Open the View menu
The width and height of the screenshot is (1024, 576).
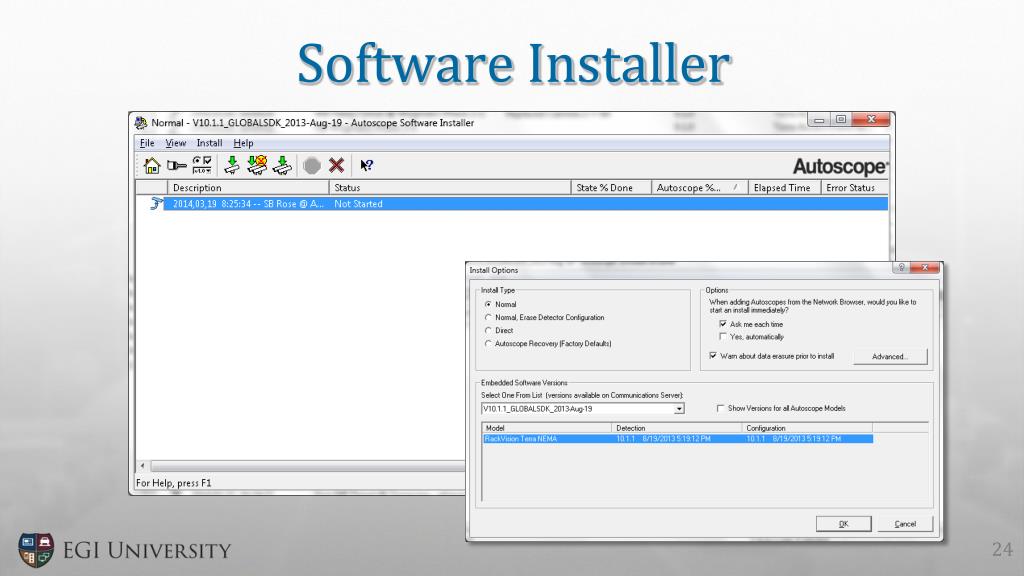tap(176, 143)
